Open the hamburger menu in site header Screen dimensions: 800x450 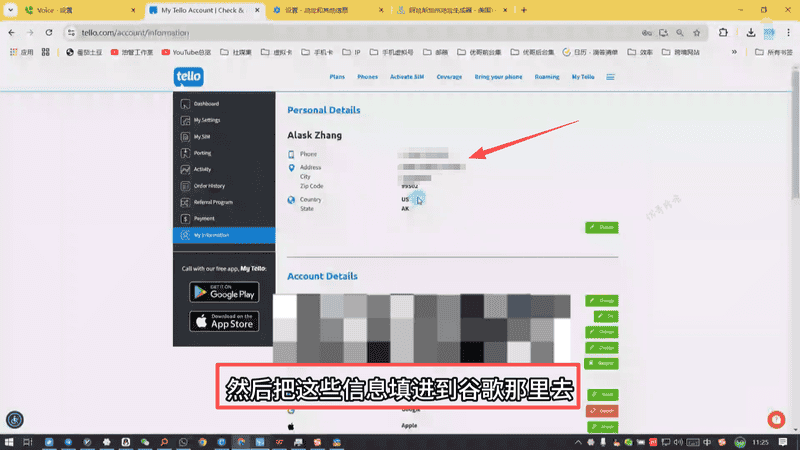[x=610, y=77]
